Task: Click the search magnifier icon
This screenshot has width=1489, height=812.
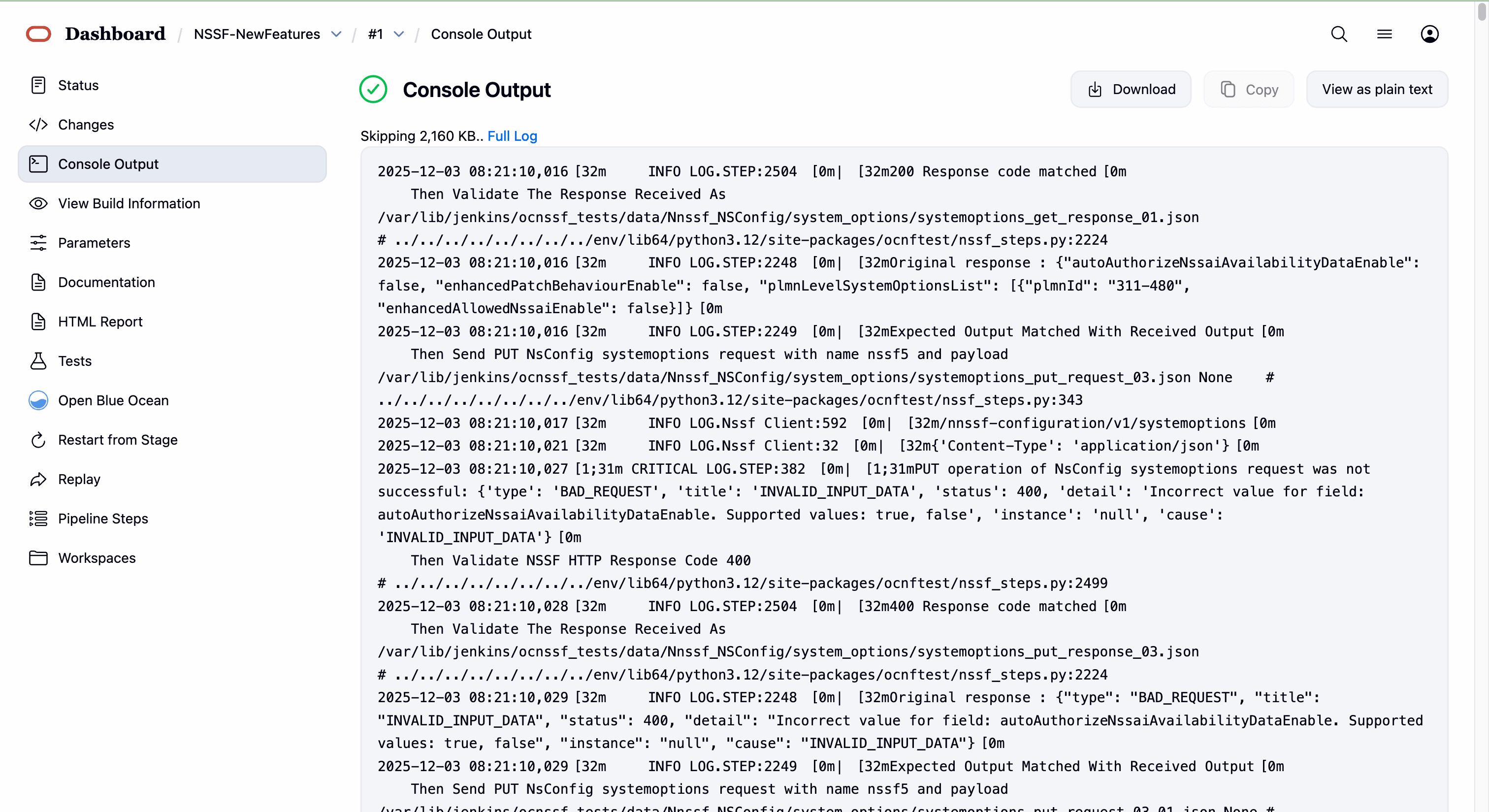Action: 1339,34
